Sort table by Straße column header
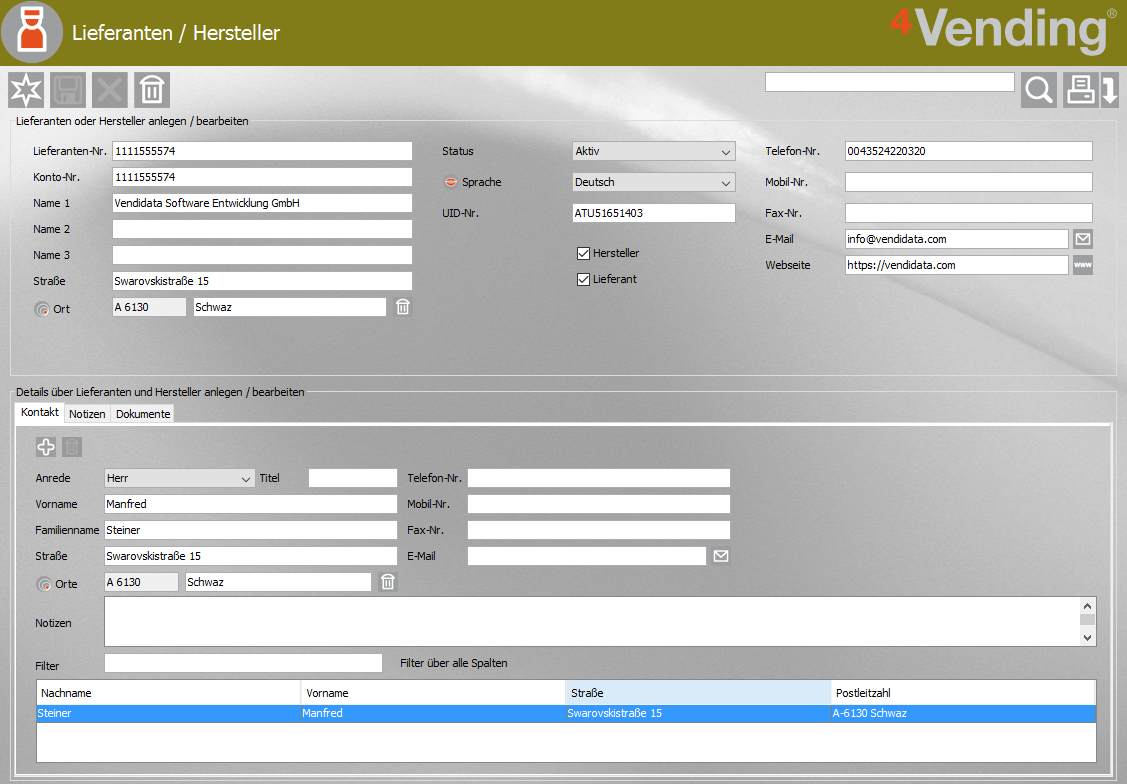 (x=699, y=693)
